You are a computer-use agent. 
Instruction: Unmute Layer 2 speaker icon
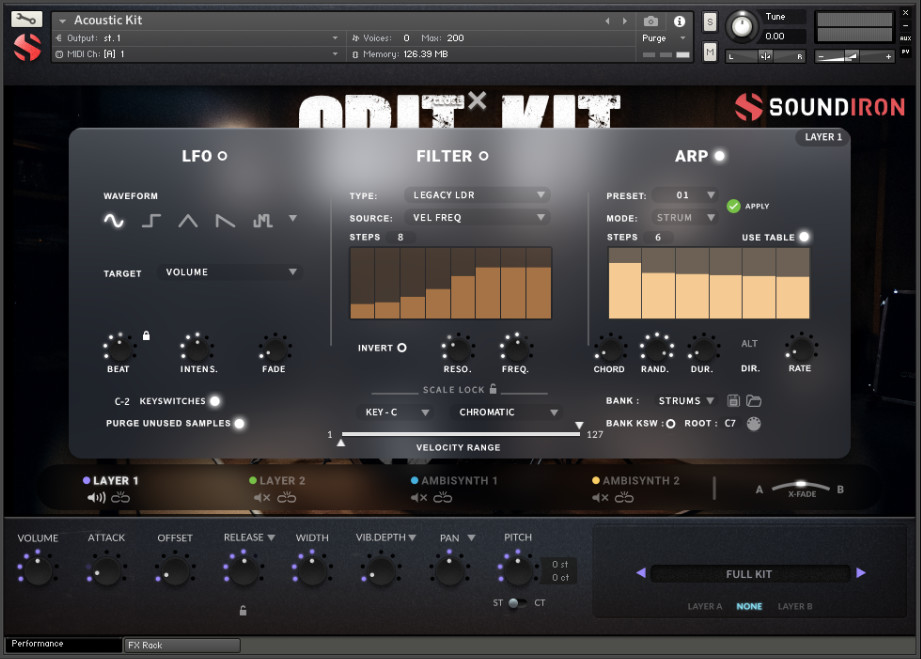tap(262, 497)
